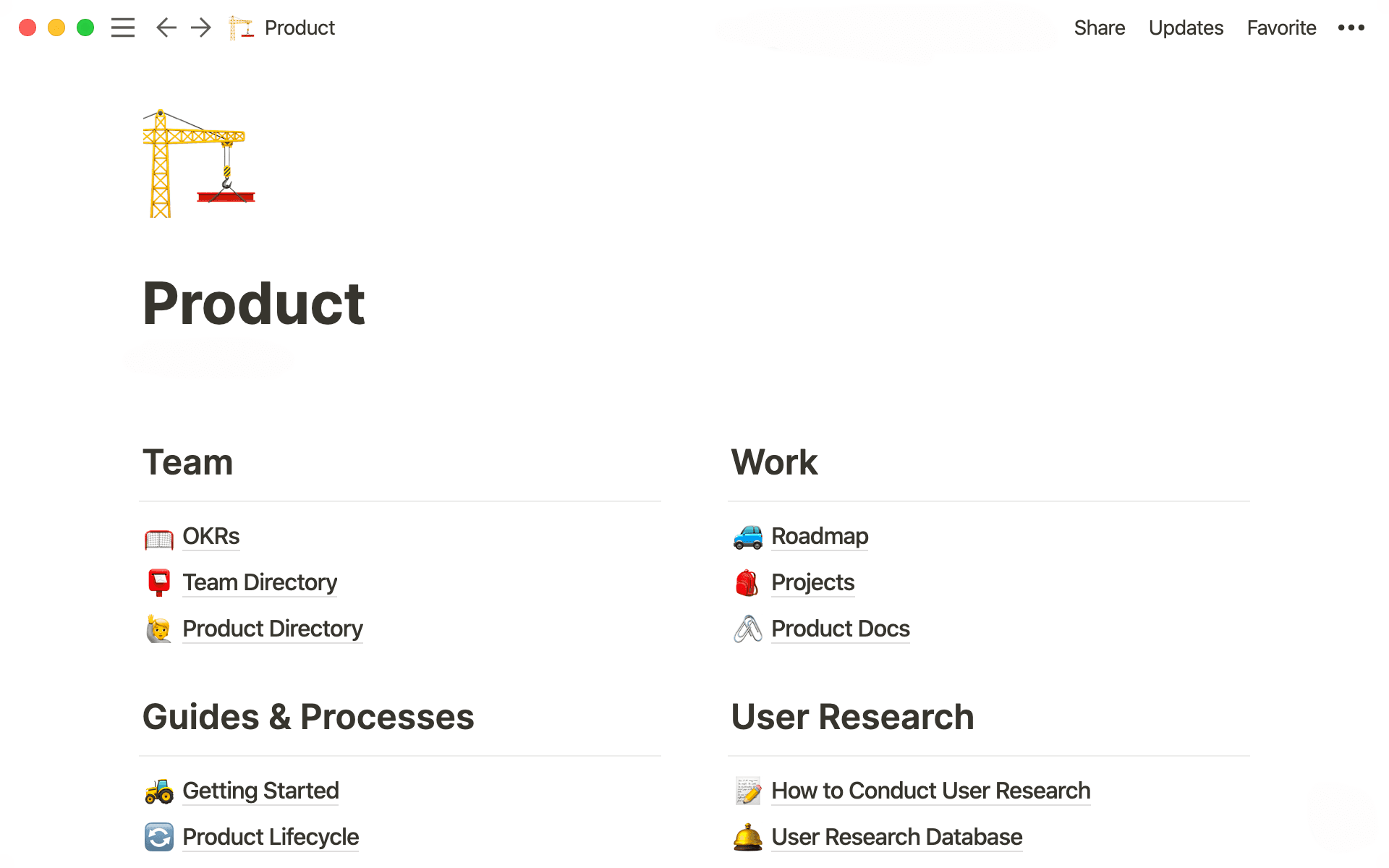Click the Product page title heading

pos(254,304)
